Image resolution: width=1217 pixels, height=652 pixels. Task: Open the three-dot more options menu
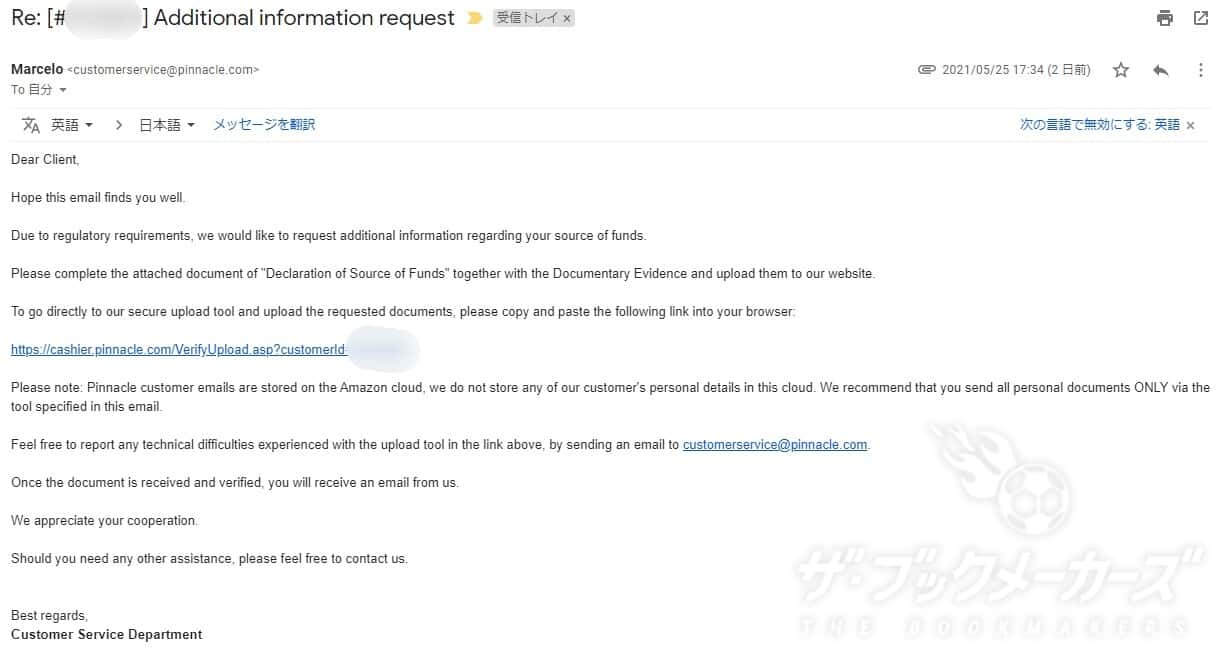[x=1201, y=70]
